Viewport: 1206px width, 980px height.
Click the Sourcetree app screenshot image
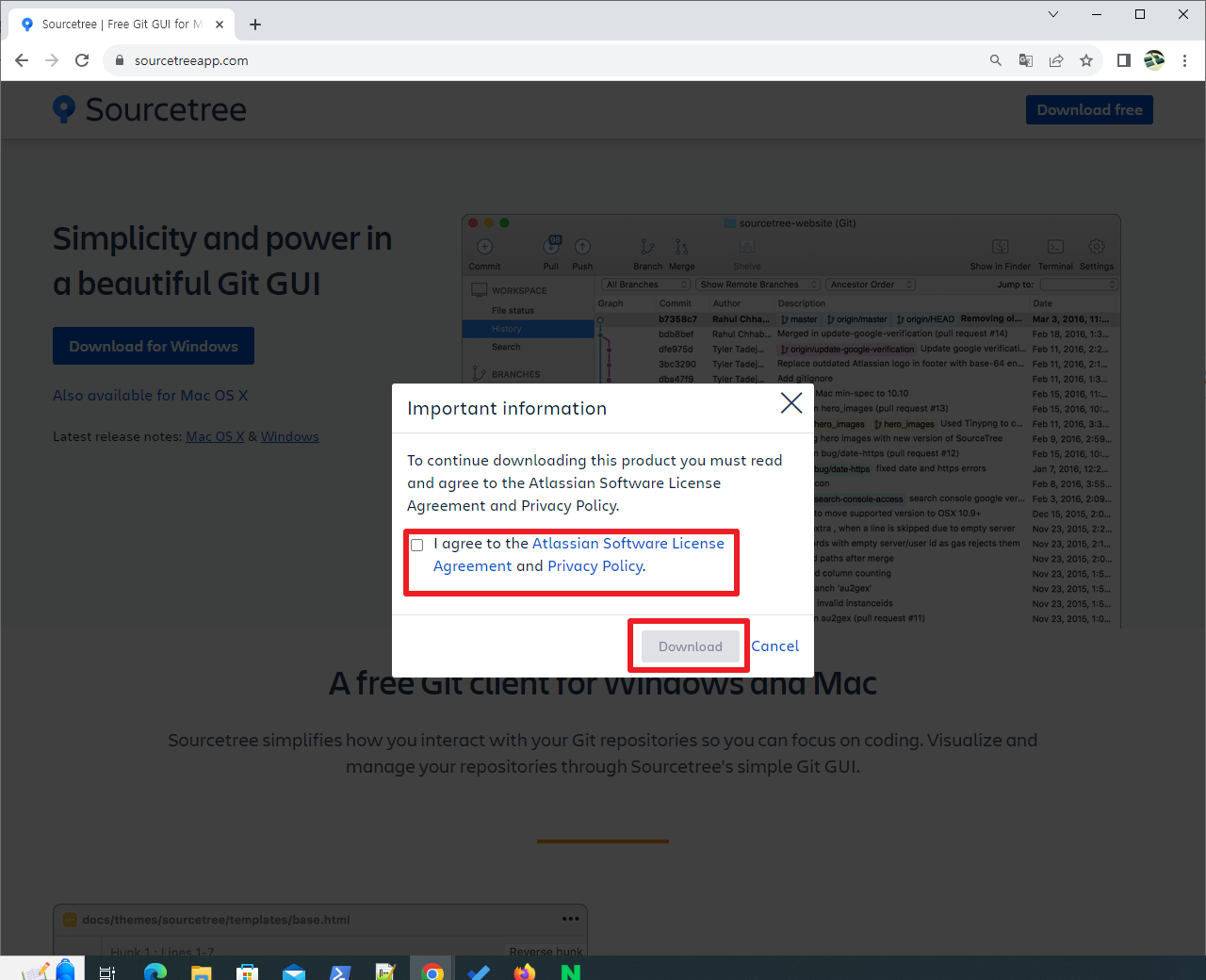pos(790,420)
